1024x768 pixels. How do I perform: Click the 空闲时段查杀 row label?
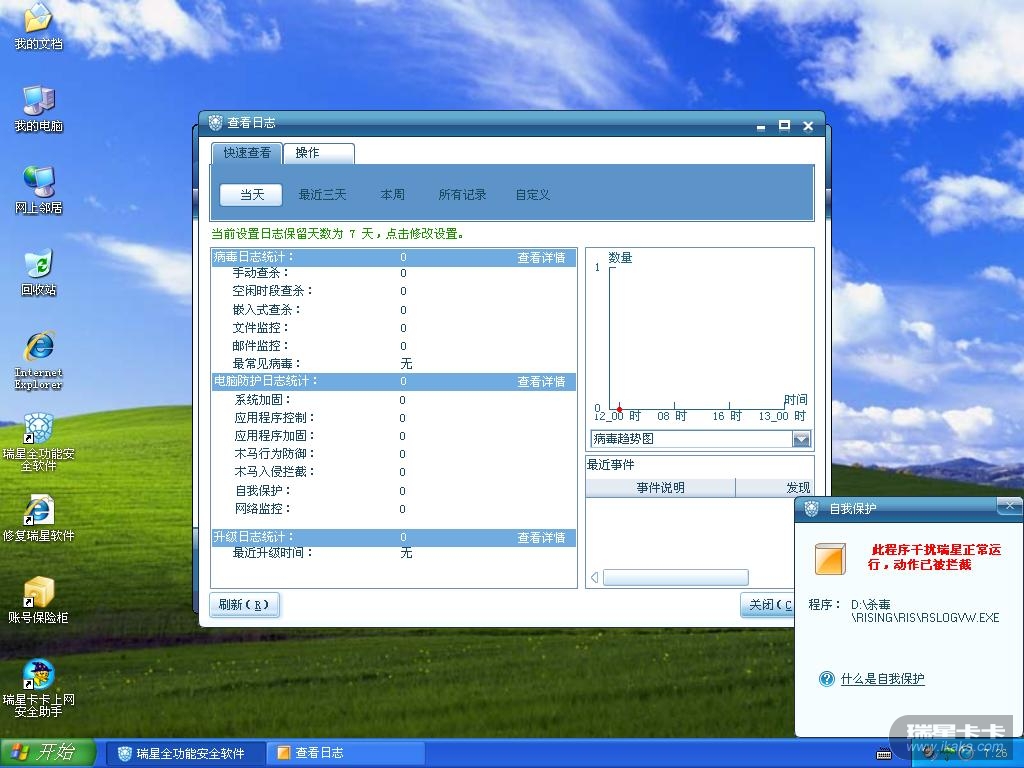272,291
